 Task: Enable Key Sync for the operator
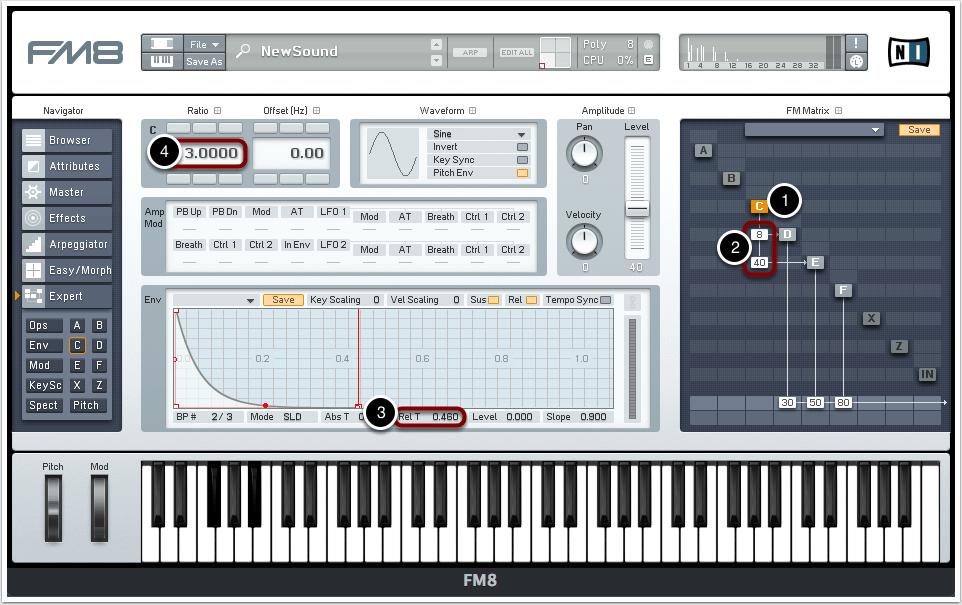(x=521, y=160)
